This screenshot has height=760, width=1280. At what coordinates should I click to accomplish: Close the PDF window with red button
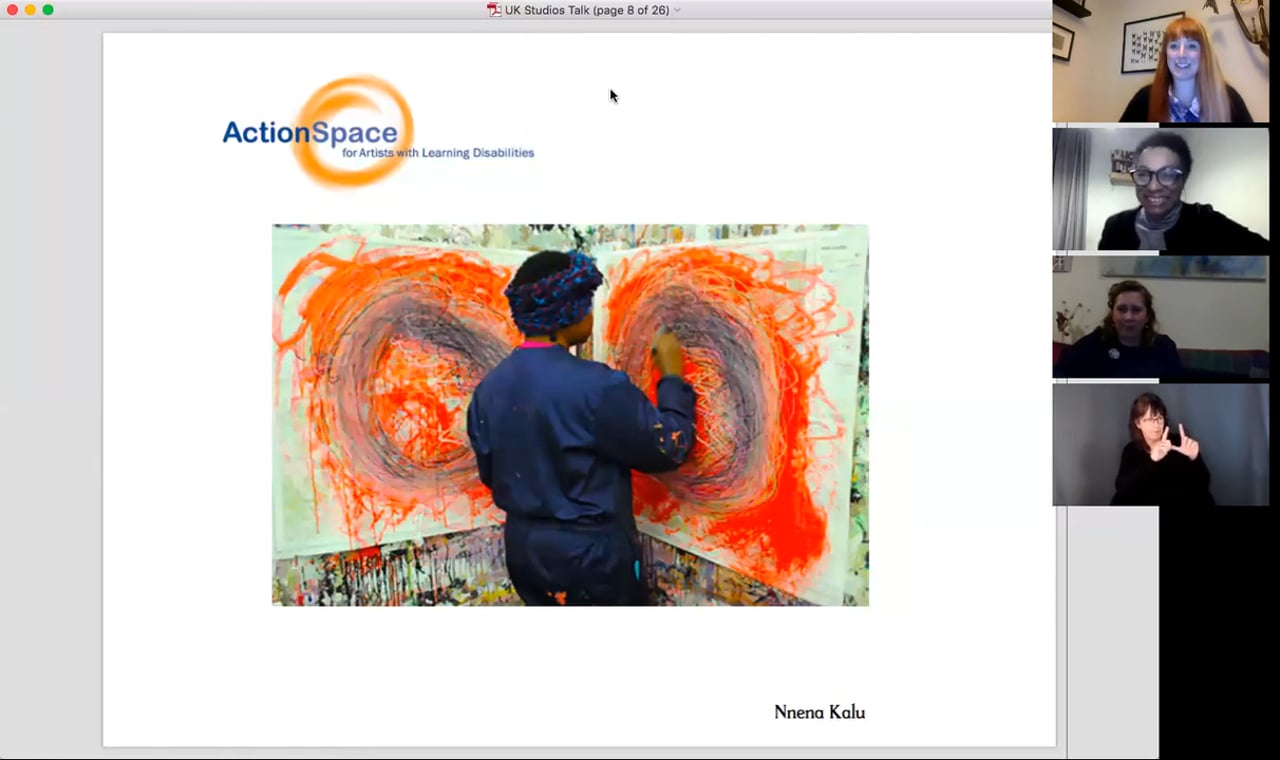12,10
